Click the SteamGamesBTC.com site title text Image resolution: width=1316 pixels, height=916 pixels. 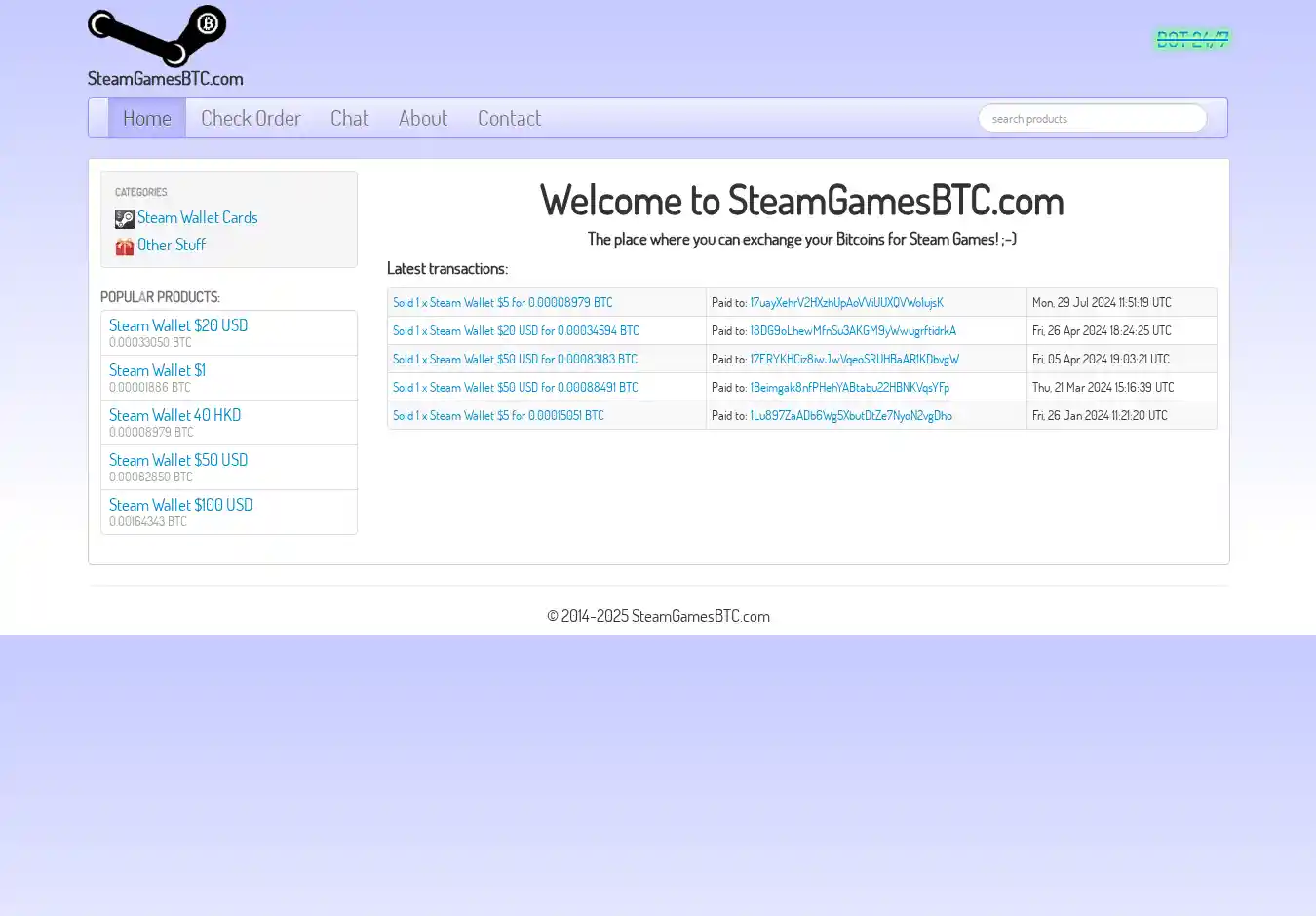click(x=165, y=78)
